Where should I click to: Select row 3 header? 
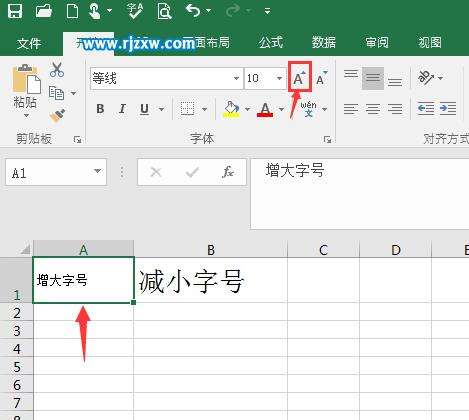pos(17,330)
